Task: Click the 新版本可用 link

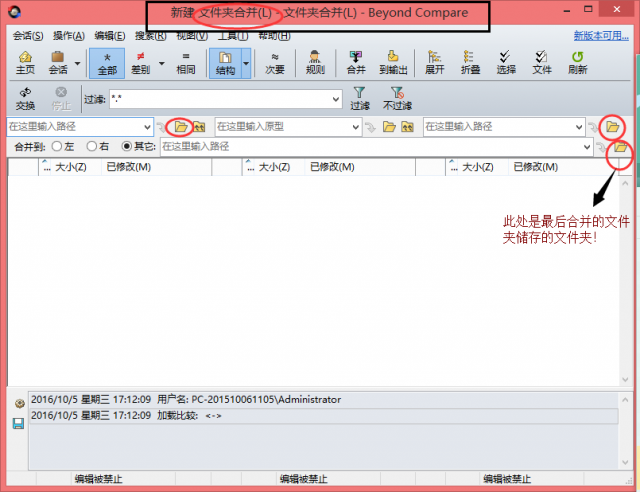Action: coord(601,36)
